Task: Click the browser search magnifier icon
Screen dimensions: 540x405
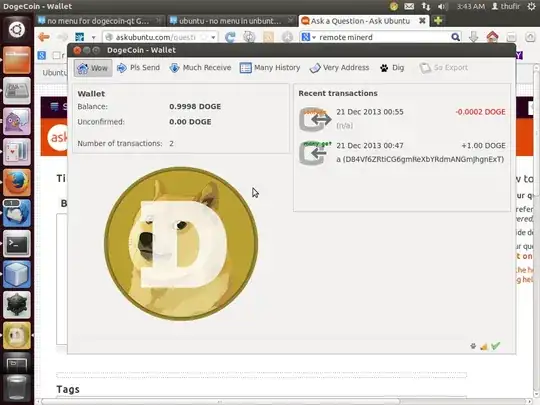Action: (455, 37)
